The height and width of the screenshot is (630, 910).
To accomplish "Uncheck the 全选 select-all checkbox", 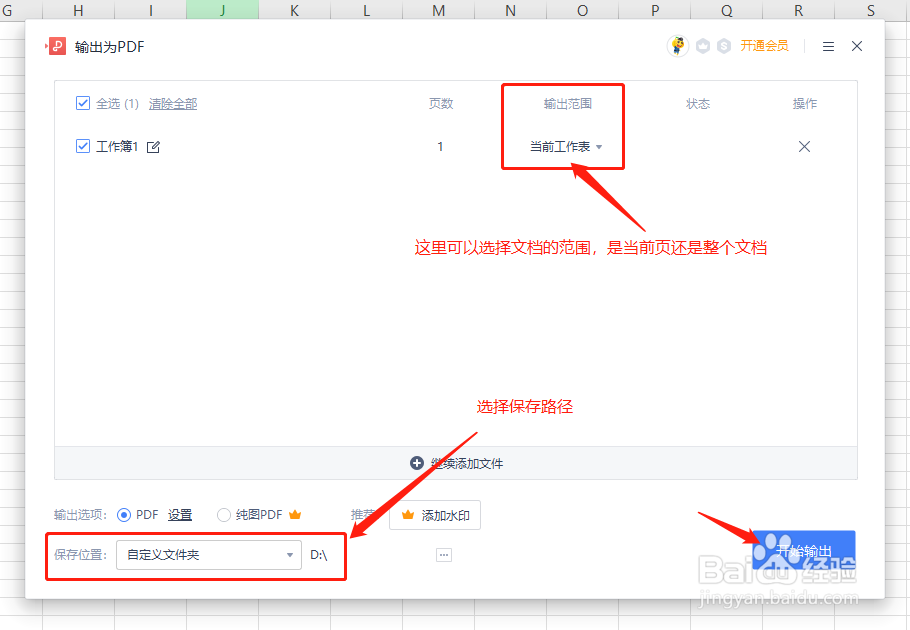I will pyautogui.click(x=82, y=103).
